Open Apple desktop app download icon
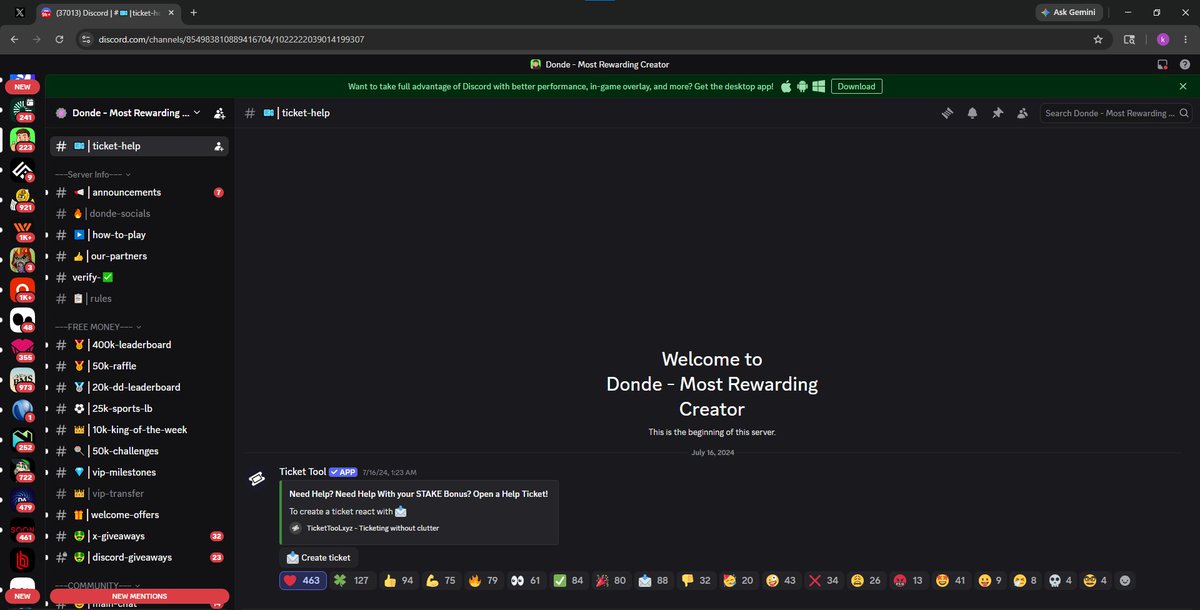Viewport: 1200px width, 610px height. (x=786, y=86)
